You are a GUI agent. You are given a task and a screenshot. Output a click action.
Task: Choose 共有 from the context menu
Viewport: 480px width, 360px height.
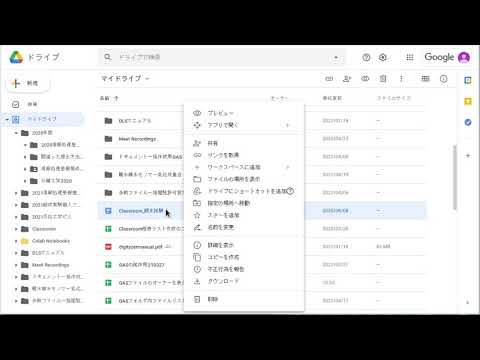point(244,143)
